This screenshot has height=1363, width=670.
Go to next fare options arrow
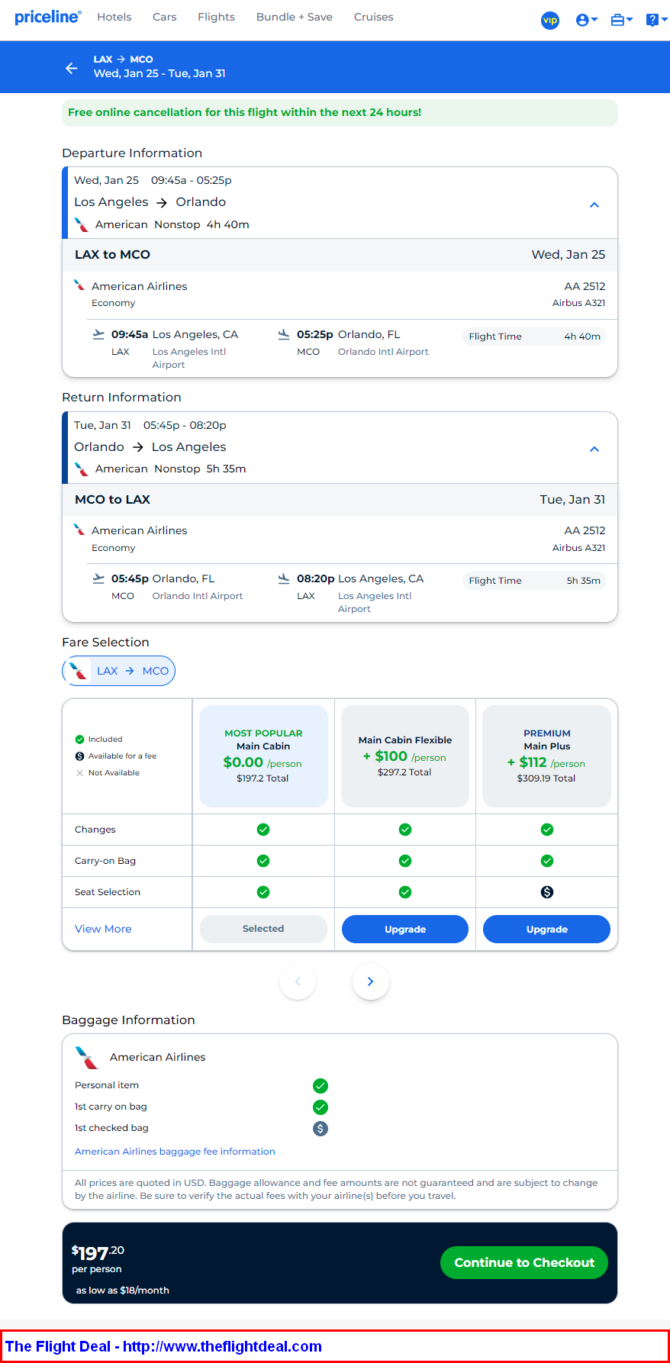(x=370, y=981)
